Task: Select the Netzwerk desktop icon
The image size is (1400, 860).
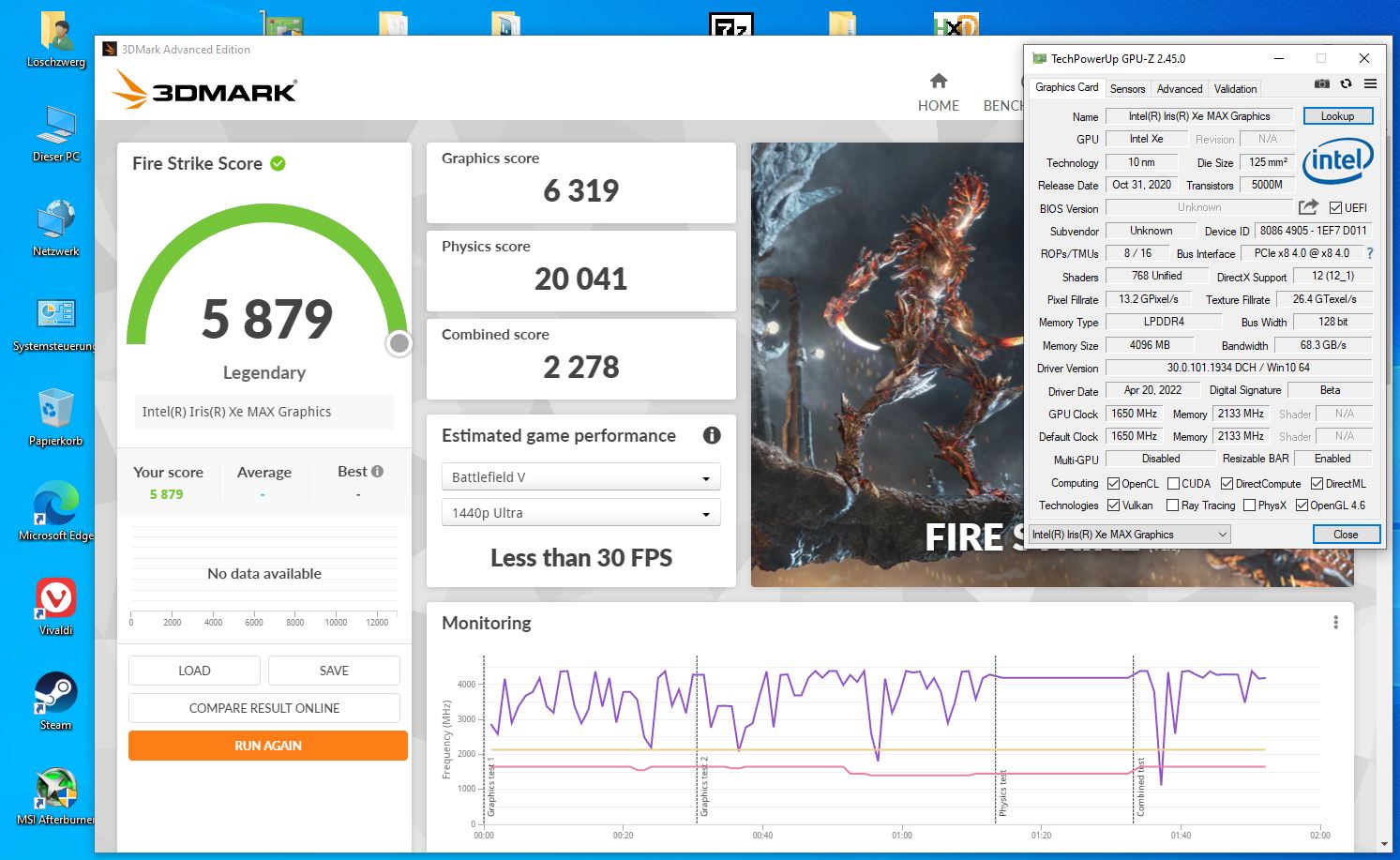Action: pyautogui.click(x=56, y=229)
